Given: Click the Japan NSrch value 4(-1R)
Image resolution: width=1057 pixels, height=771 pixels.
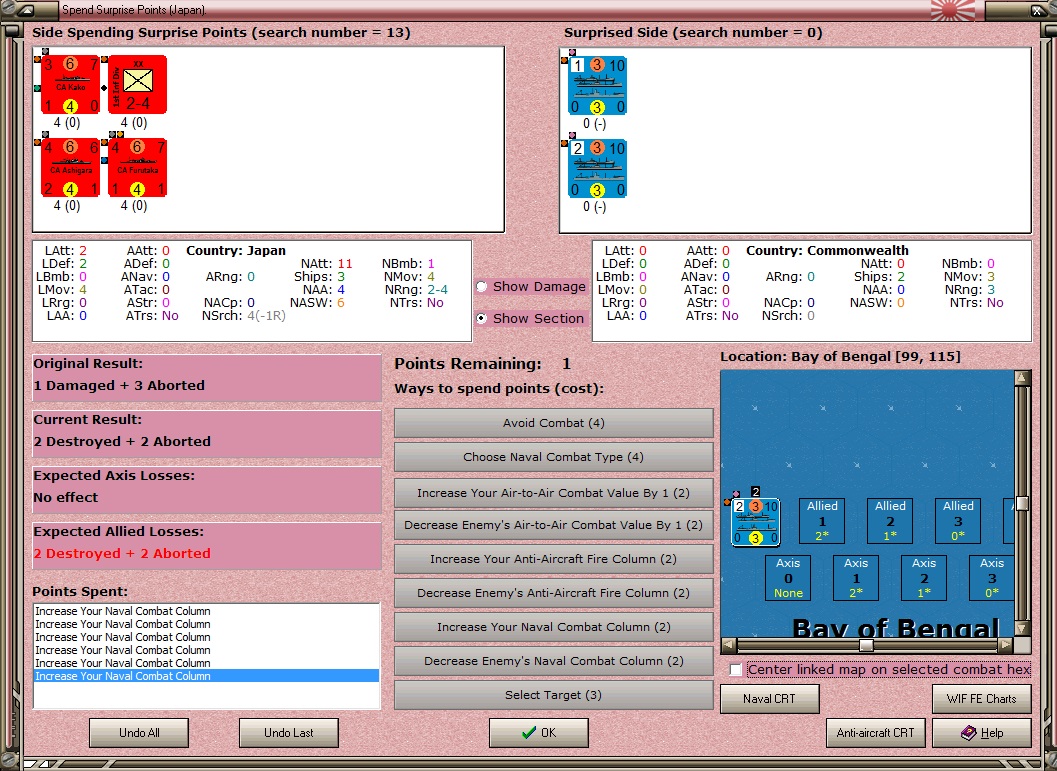Looking at the screenshot, I should pyautogui.click(x=266, y=315).
